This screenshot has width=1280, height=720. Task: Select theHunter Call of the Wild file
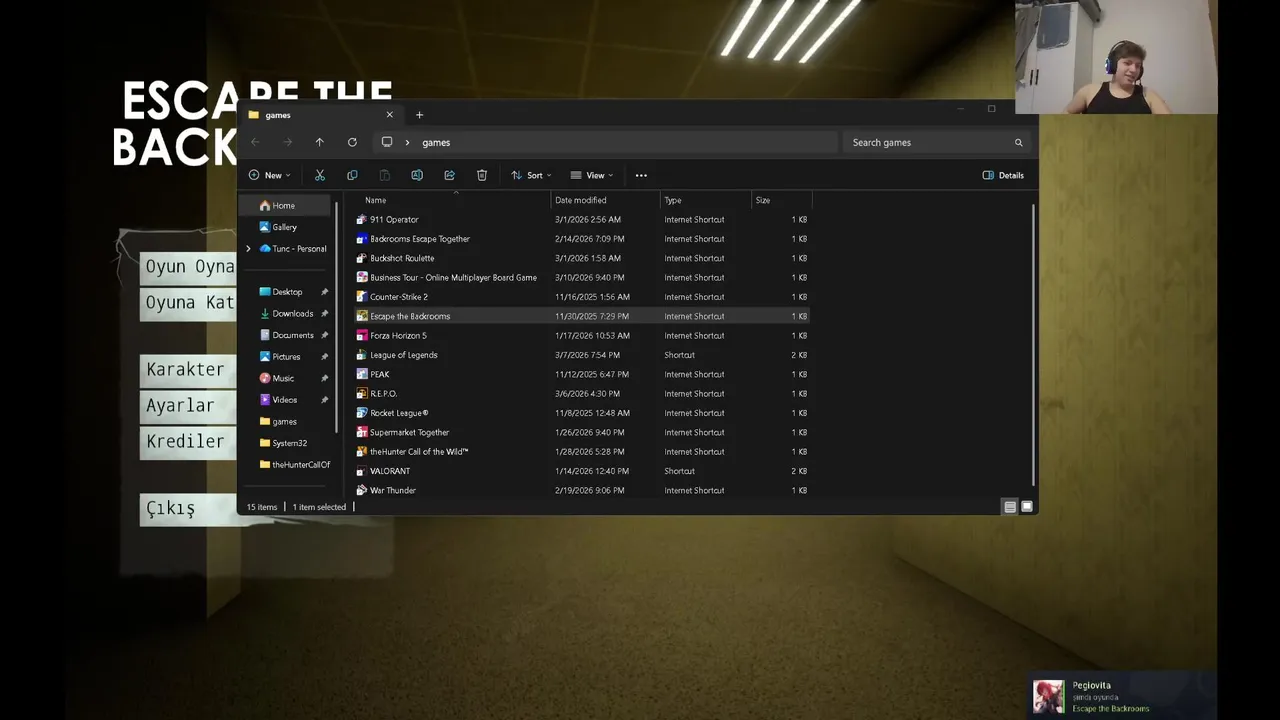point(419,452)
